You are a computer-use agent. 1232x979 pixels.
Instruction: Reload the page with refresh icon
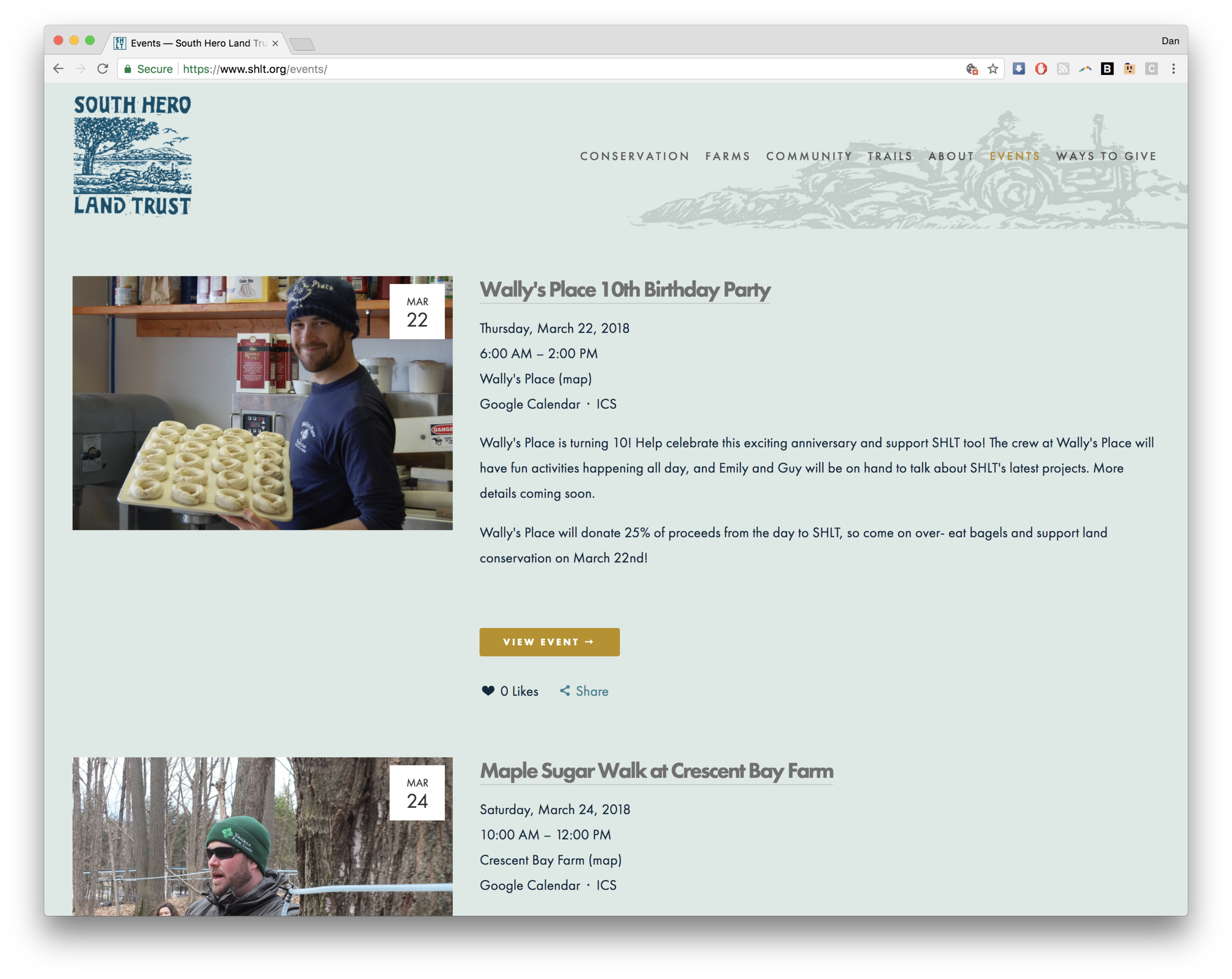click(103, 69)
